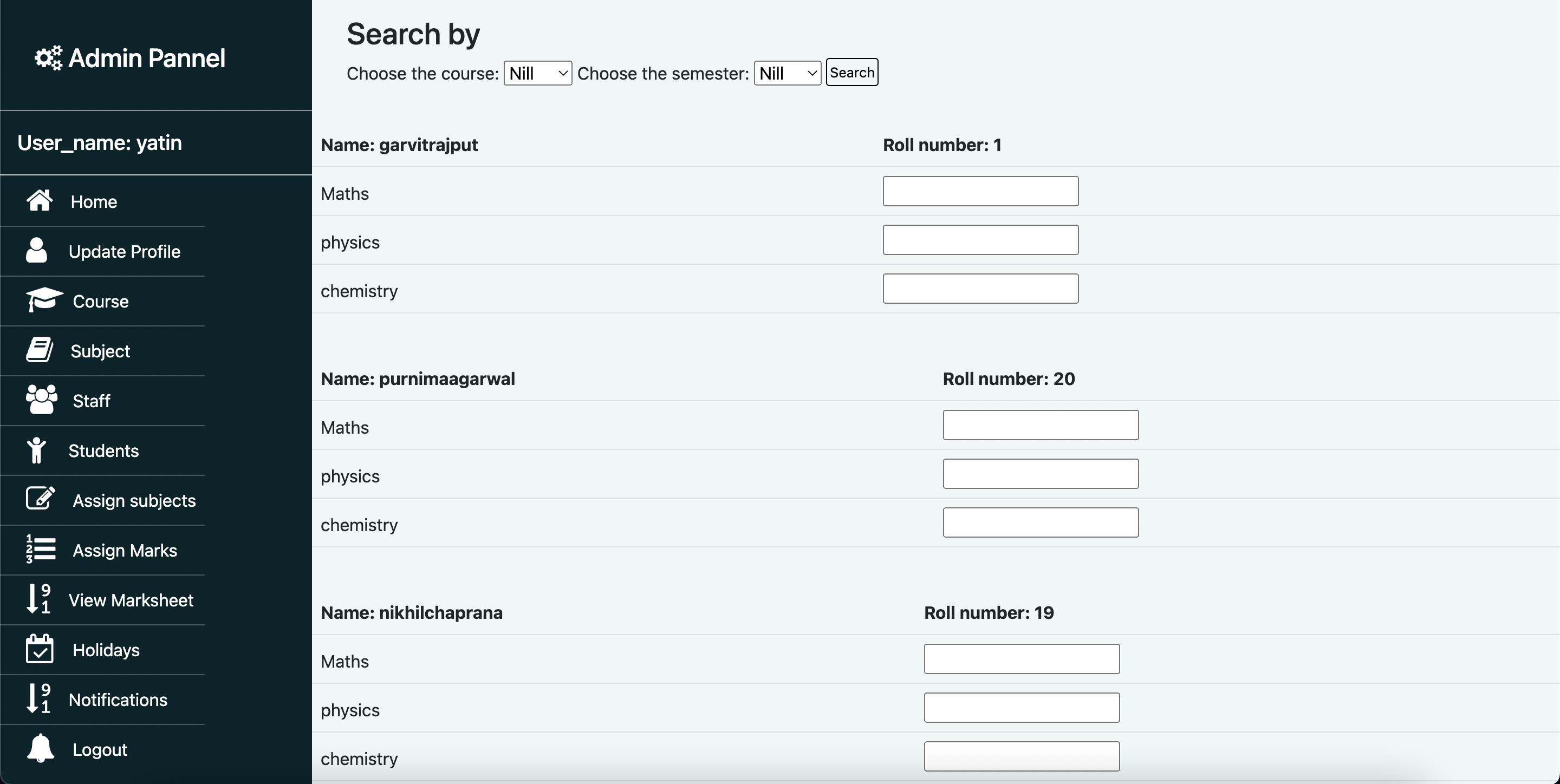Click the Maths marks field for garvitrajput
The height and width of the screenshot is (784, 1560).
[980, 191]
